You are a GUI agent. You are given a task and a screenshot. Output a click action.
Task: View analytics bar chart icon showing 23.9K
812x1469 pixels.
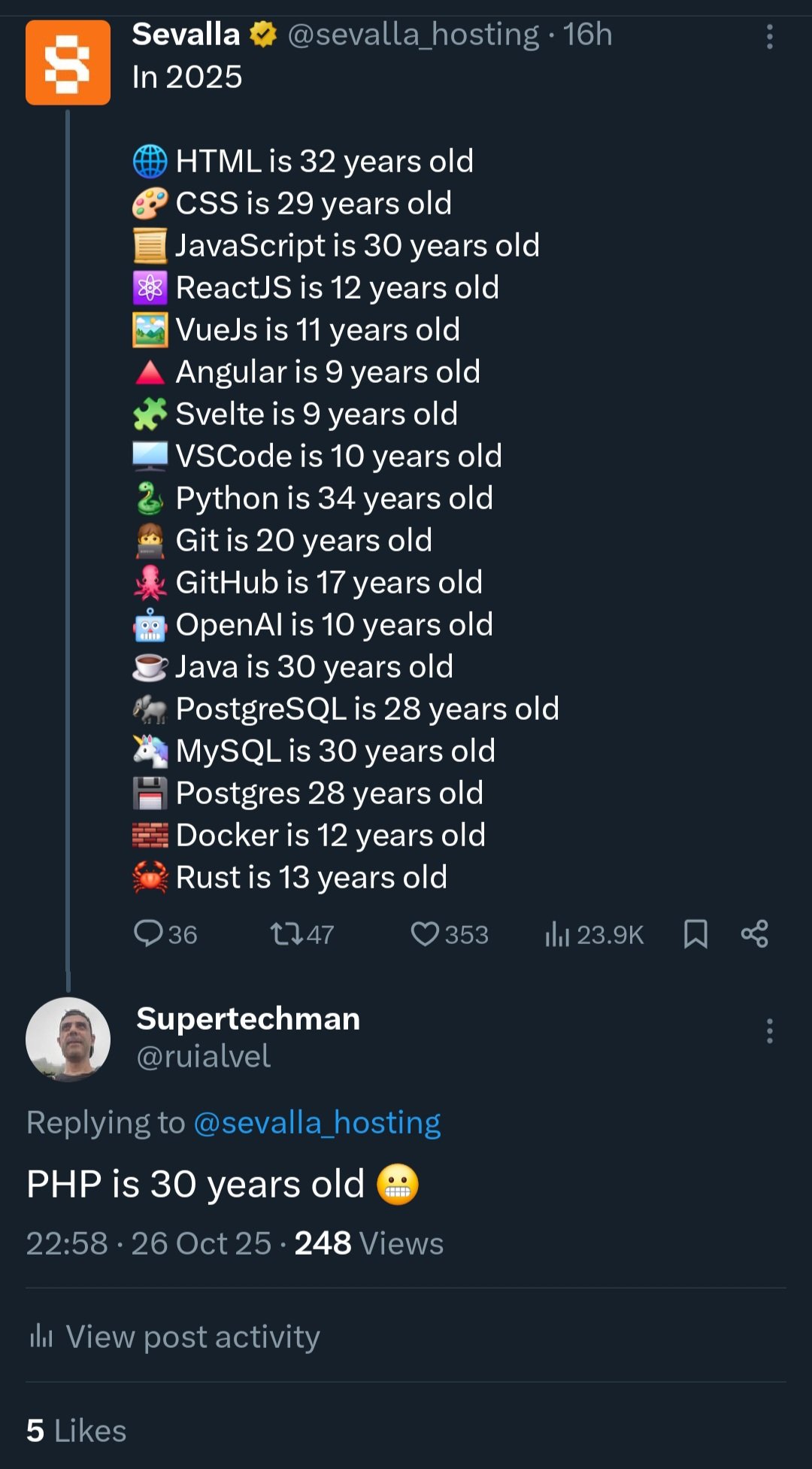557,934
